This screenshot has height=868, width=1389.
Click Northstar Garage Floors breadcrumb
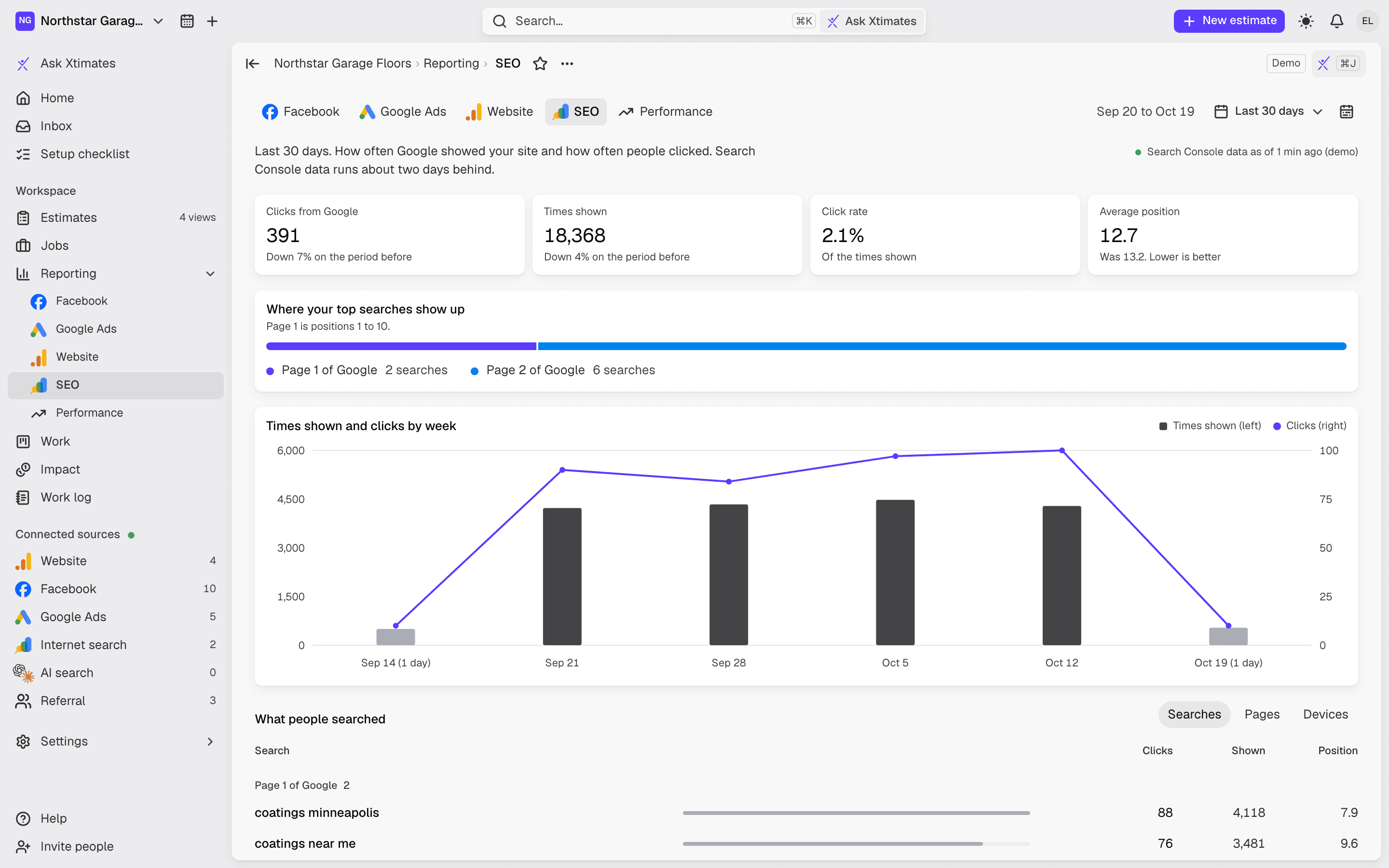pos(342,63)
